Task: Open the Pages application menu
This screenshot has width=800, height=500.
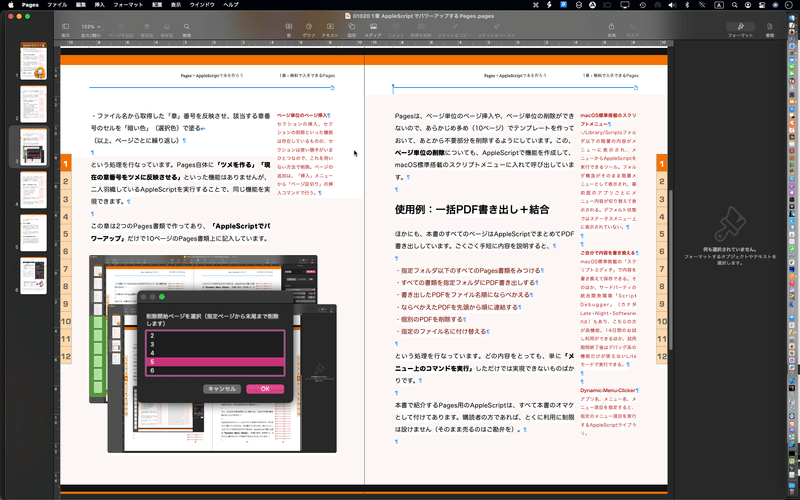Action: point(30,5)
